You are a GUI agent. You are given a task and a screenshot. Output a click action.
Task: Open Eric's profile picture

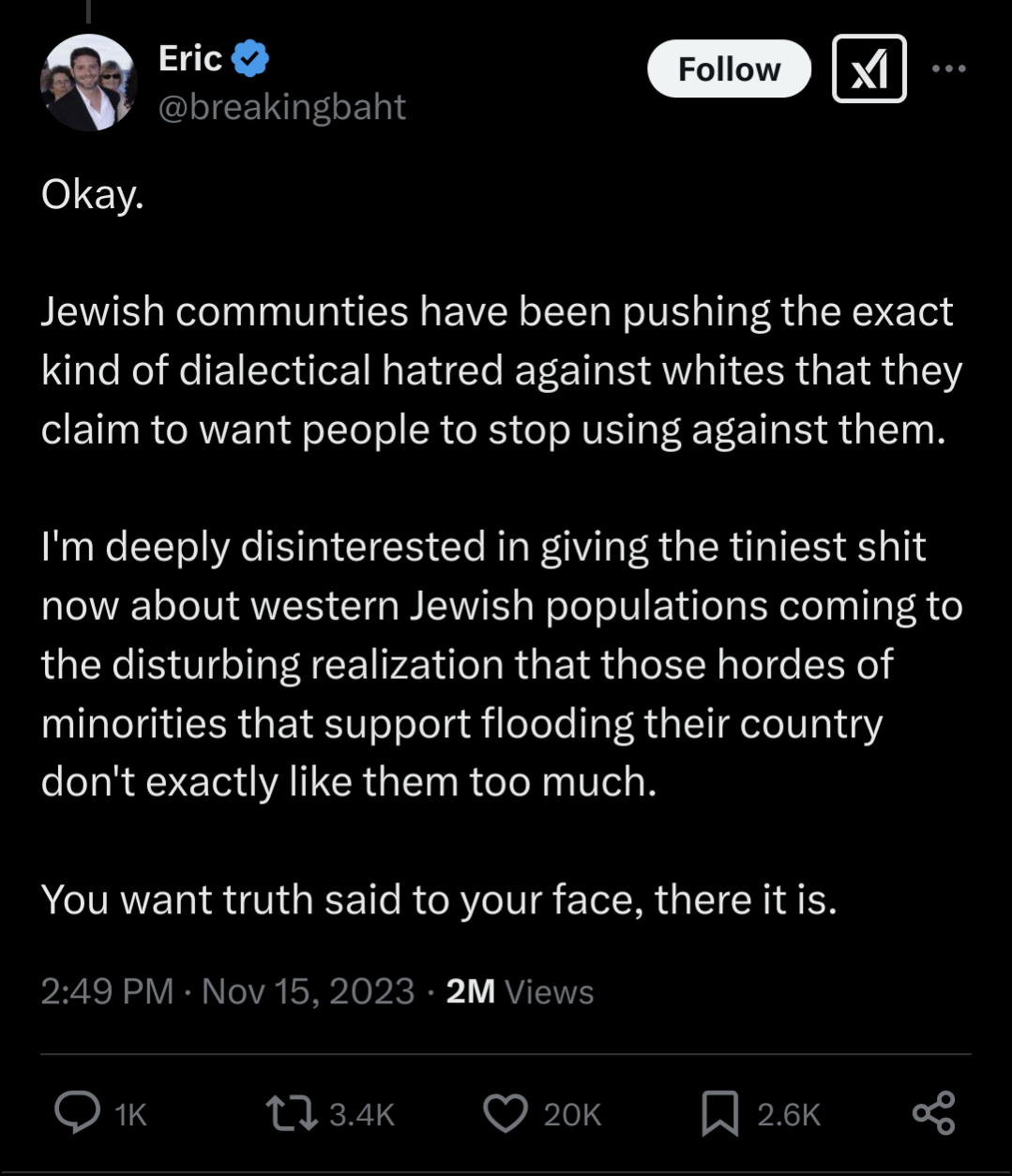coord(89,83)
